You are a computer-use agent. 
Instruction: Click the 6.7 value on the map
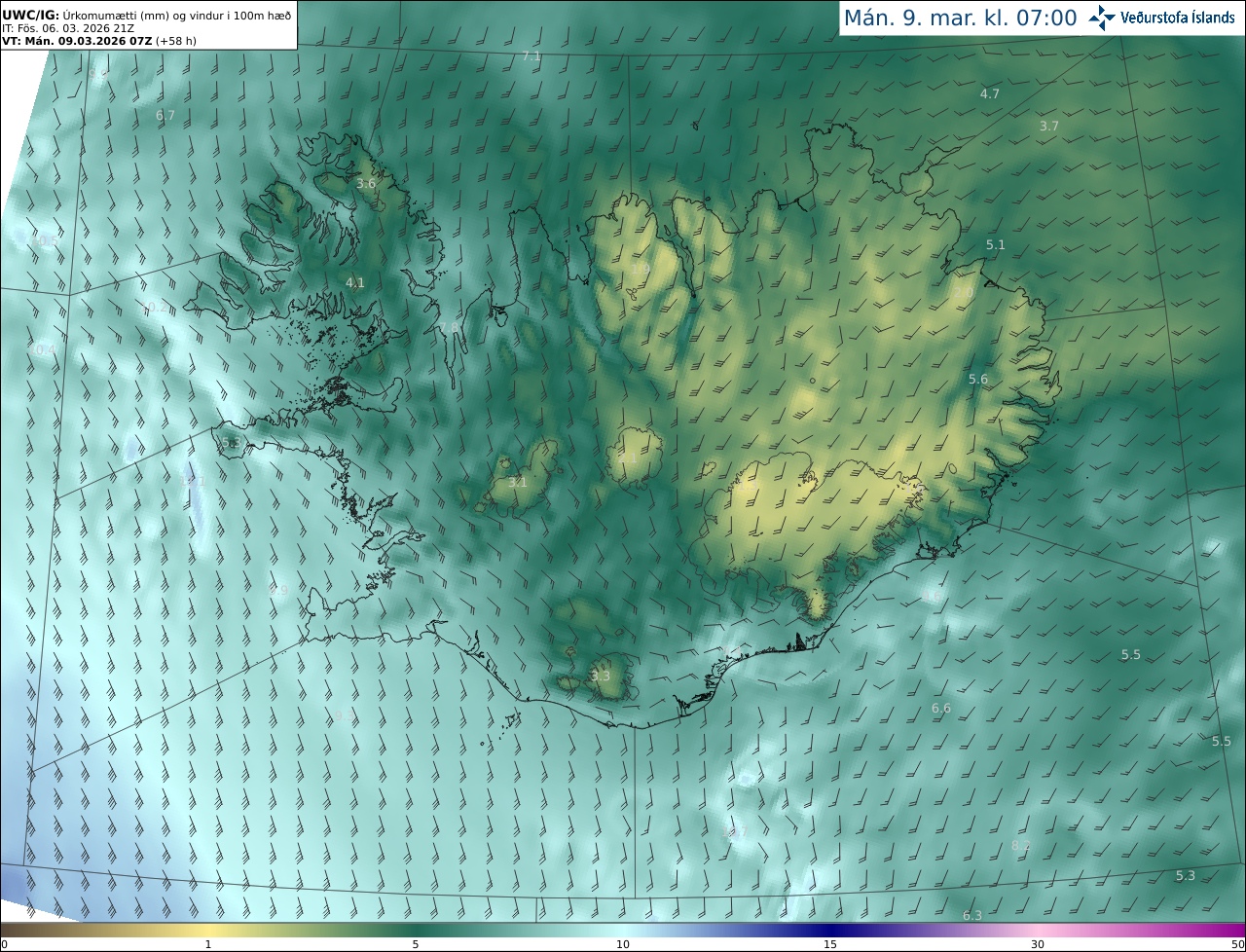(x=165, y=115)
